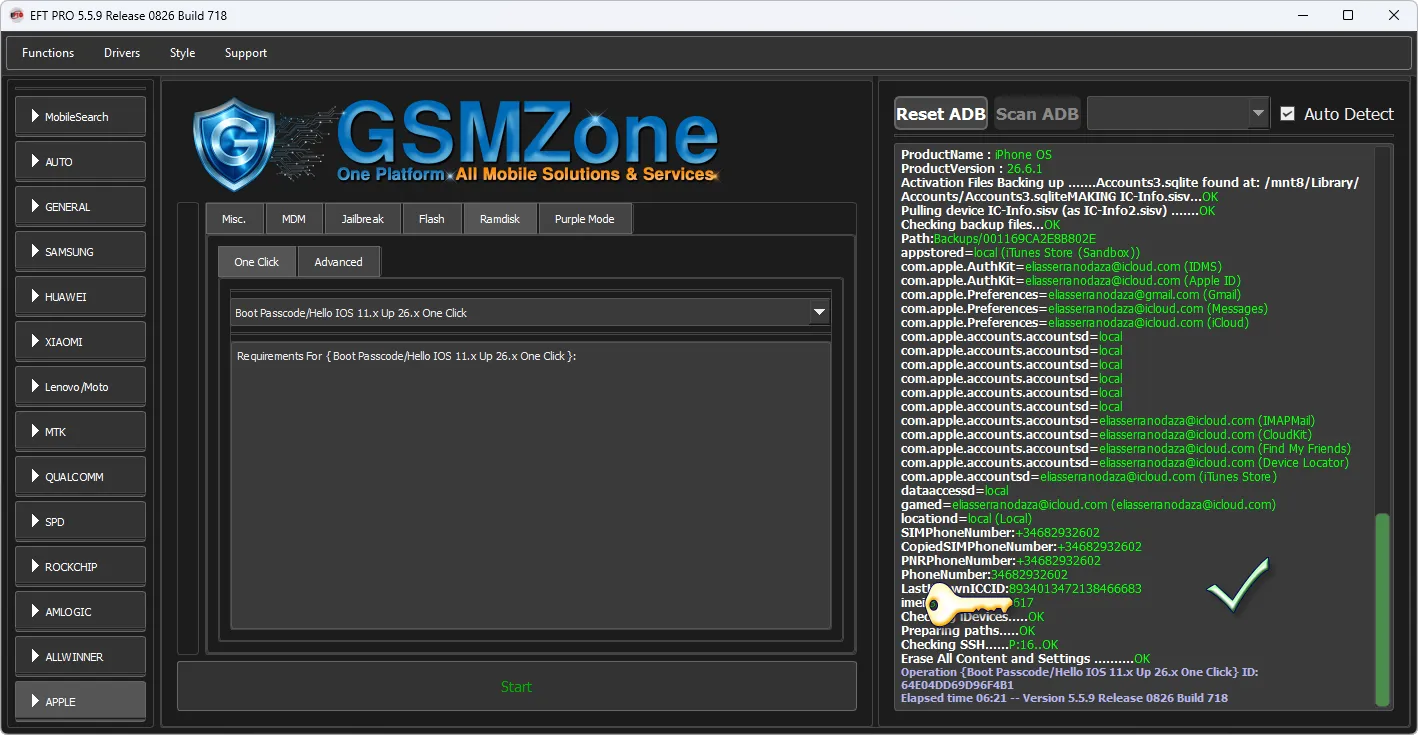
Task: Click the ProductVersion 26.6.1 log line
Action: [972, 169]
